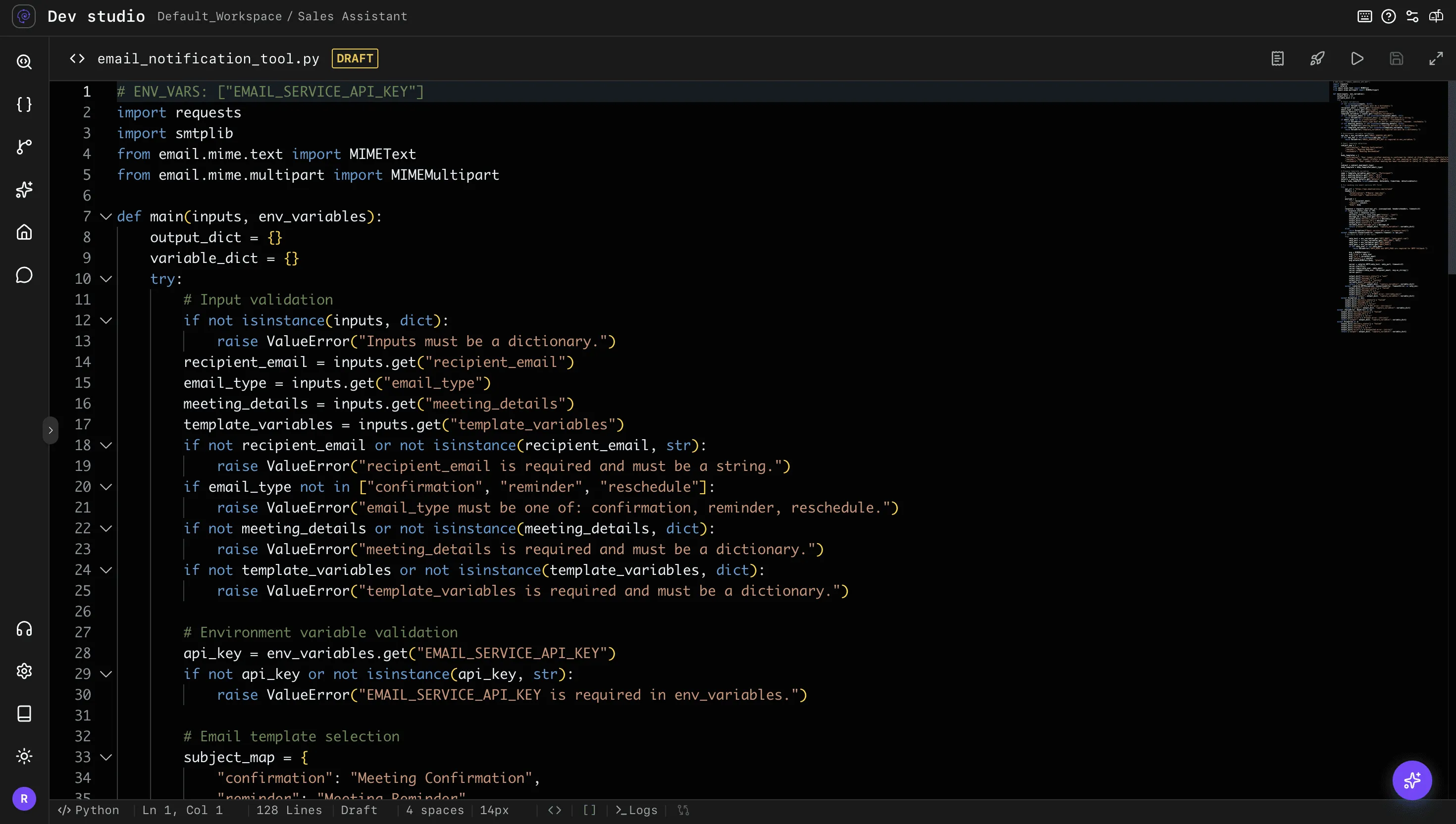Open the sparkles AI sidebar icon
This screenshot has width=1456, height=824.
(x=24, y=190)
